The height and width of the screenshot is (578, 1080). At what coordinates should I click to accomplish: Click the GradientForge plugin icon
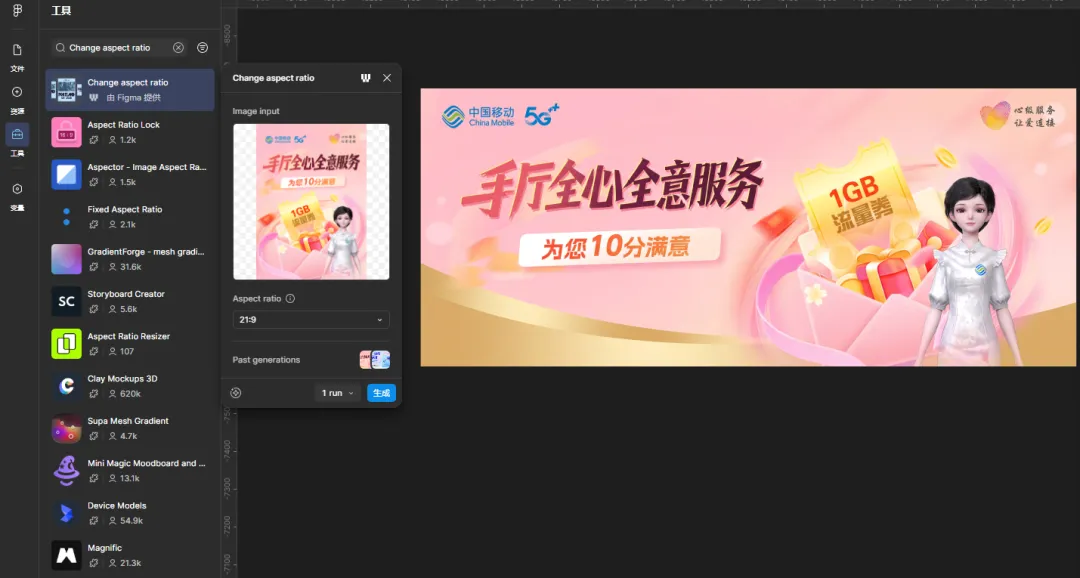coord(66,259)
